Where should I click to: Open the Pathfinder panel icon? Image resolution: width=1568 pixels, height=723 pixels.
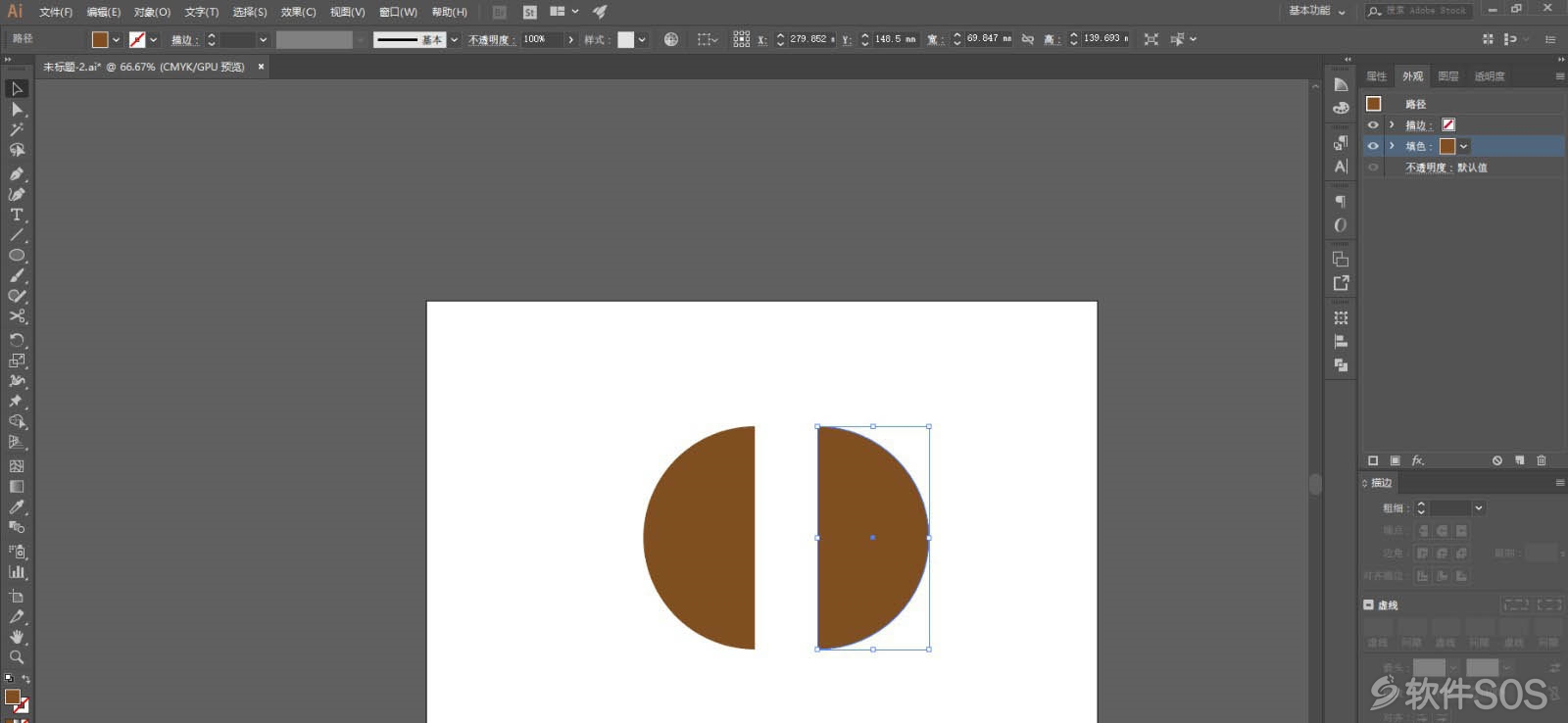pos(1341,365)
